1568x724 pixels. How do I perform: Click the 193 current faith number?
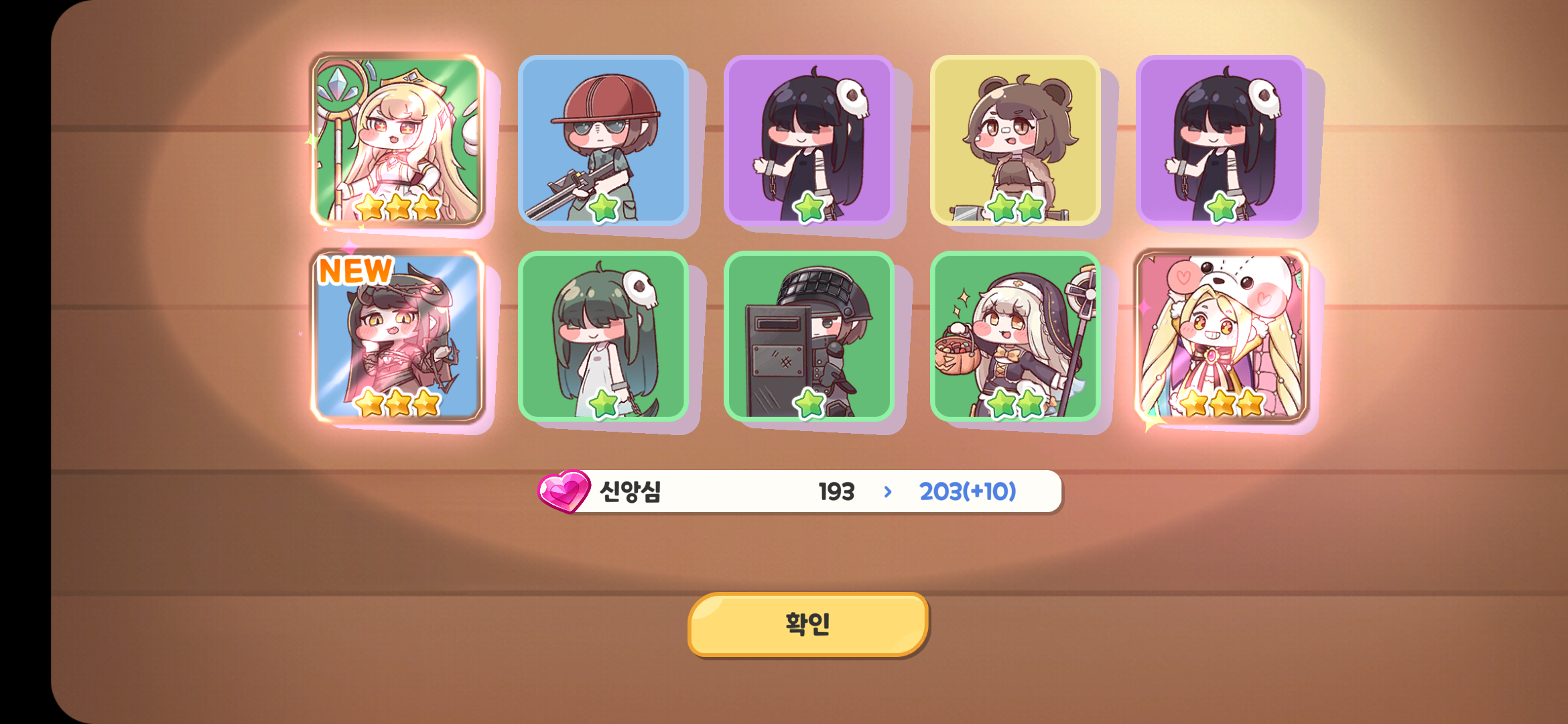pos(836,491)
